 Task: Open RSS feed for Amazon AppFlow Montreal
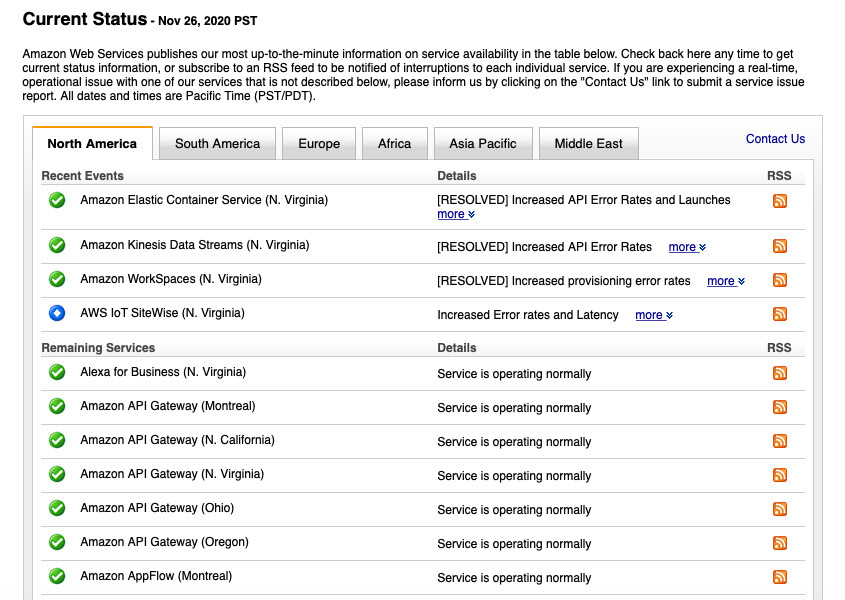tap(779, 577)
